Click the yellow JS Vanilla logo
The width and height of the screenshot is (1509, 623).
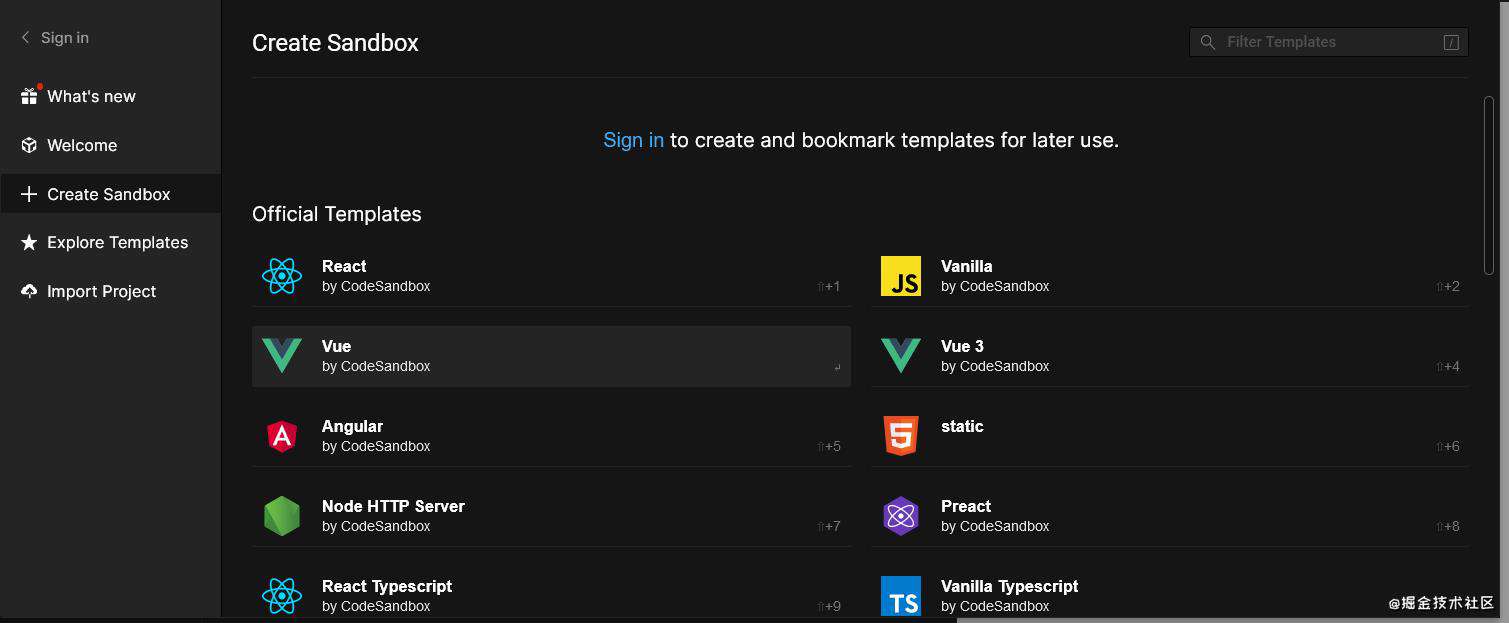901,276
